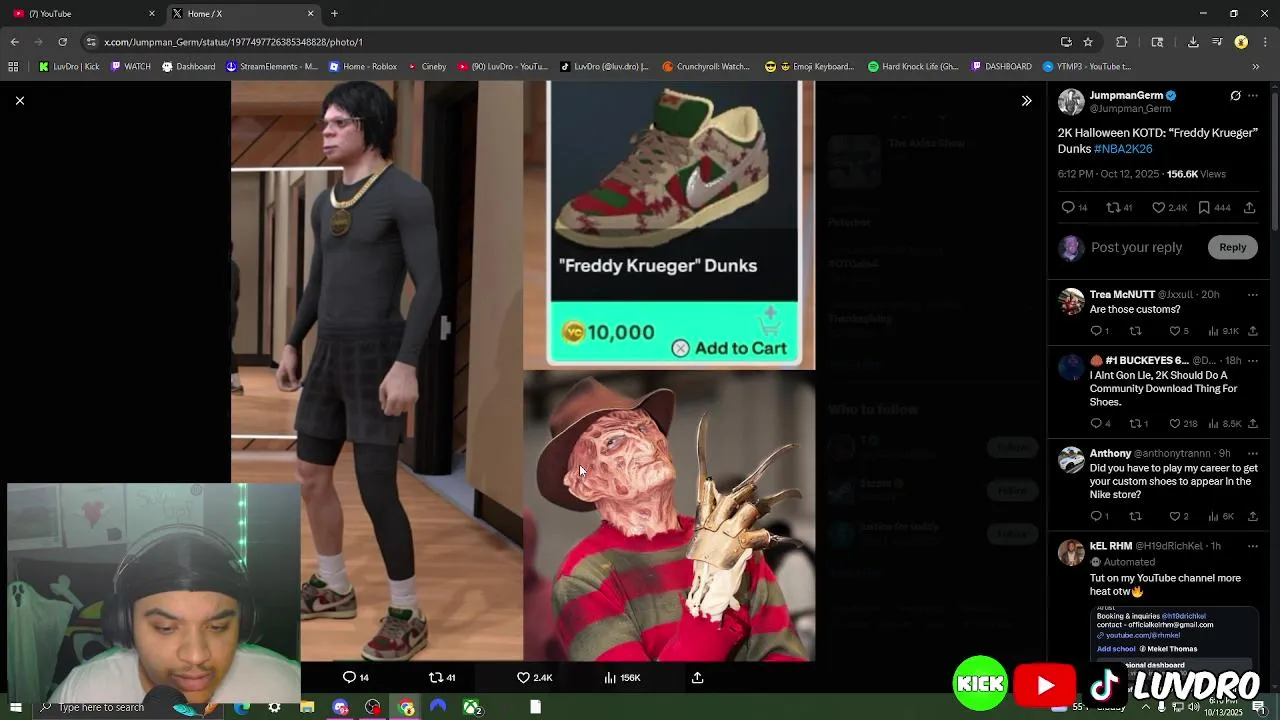Reply to Trea McNUTT's comment
This screenshot has width=1280, height=720.
[1098, 331]
